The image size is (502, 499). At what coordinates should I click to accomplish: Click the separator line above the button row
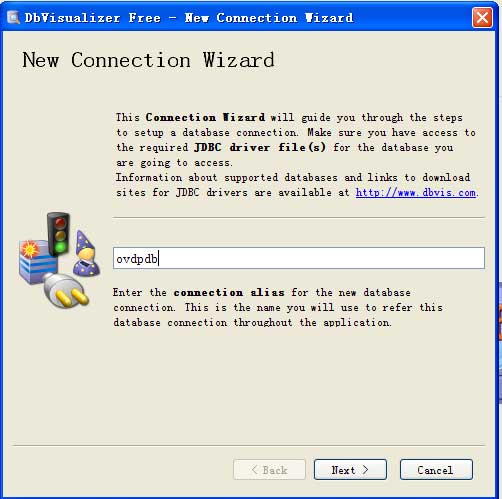point(249,445)
